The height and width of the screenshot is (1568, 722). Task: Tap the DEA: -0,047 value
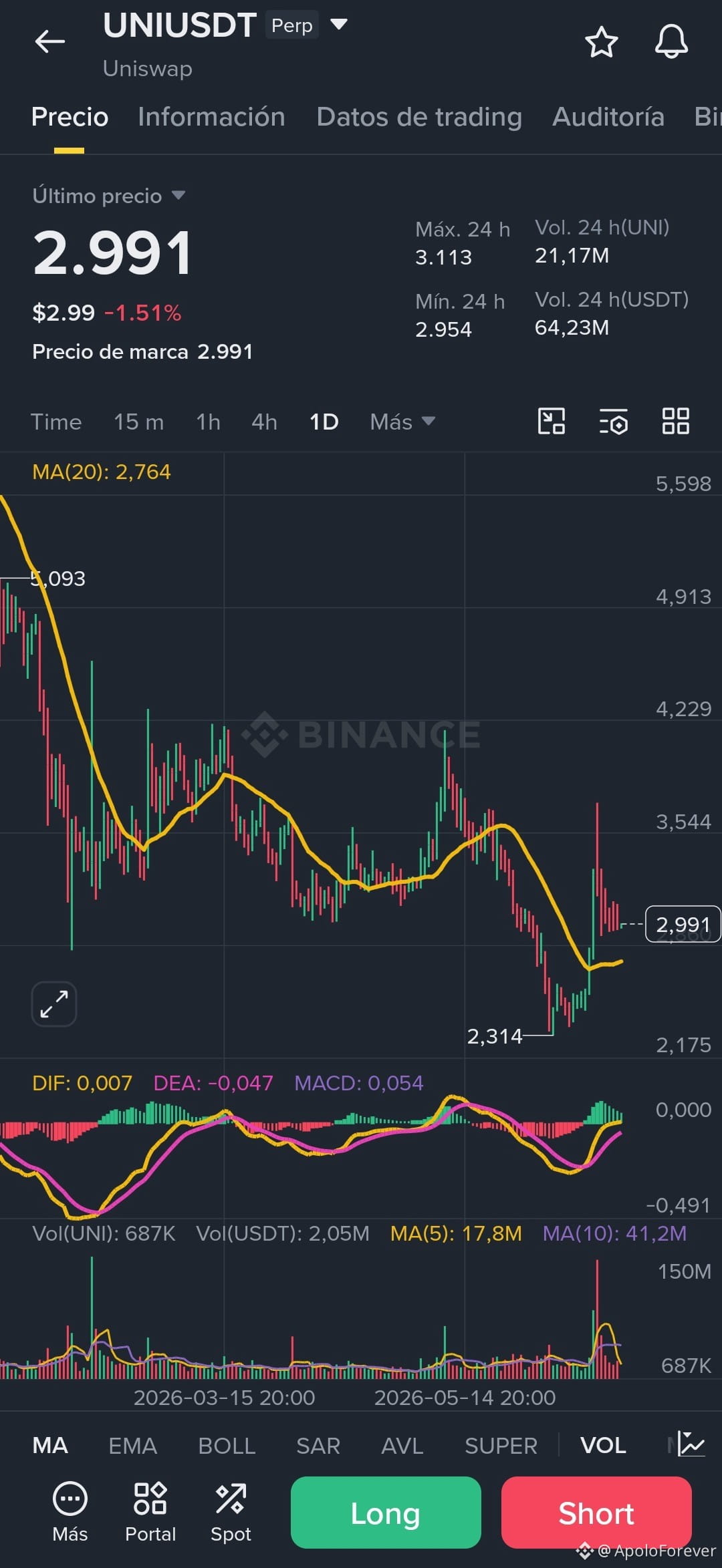[213, 1083]
